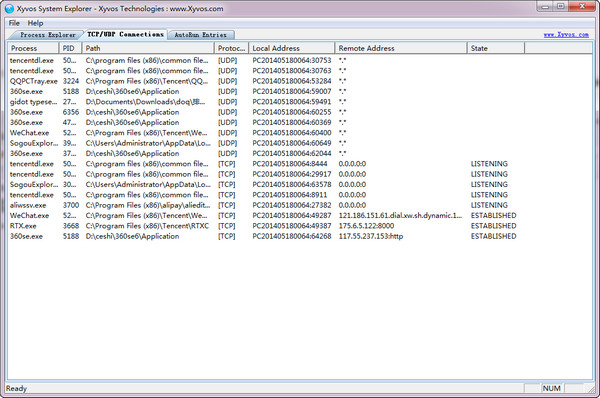Click local address ending in 8911

tap(290, 195)
